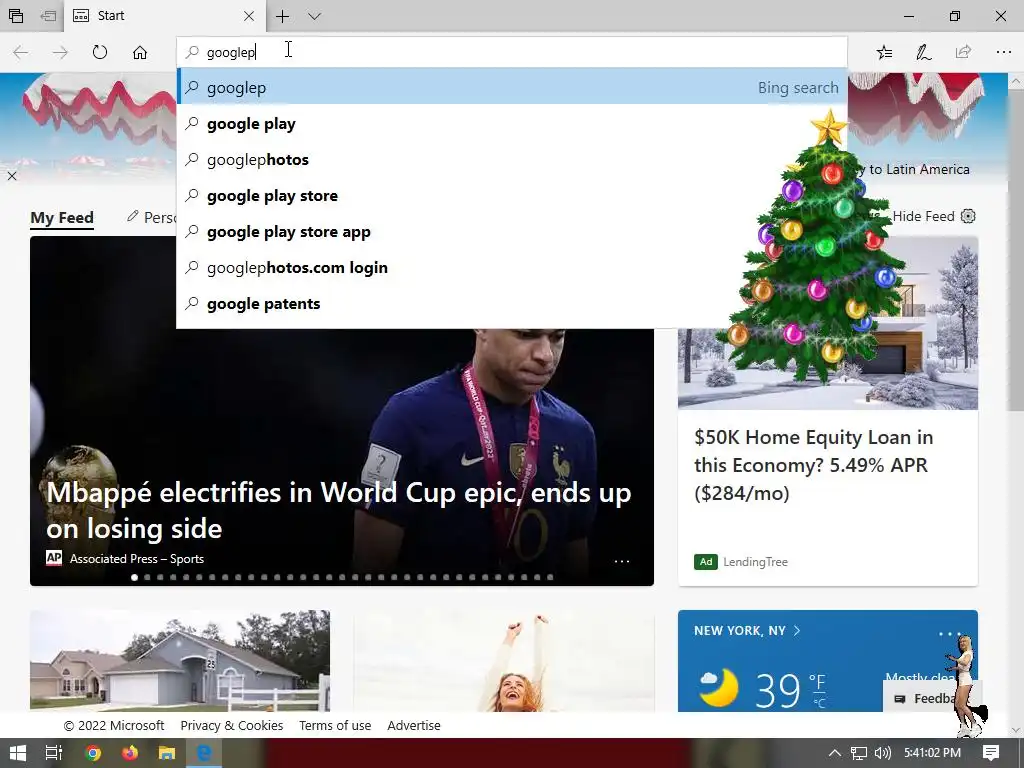The image size is (1024, 768).
Task: Open the Mbappé story options ellipsis
Action: [622, 561]
